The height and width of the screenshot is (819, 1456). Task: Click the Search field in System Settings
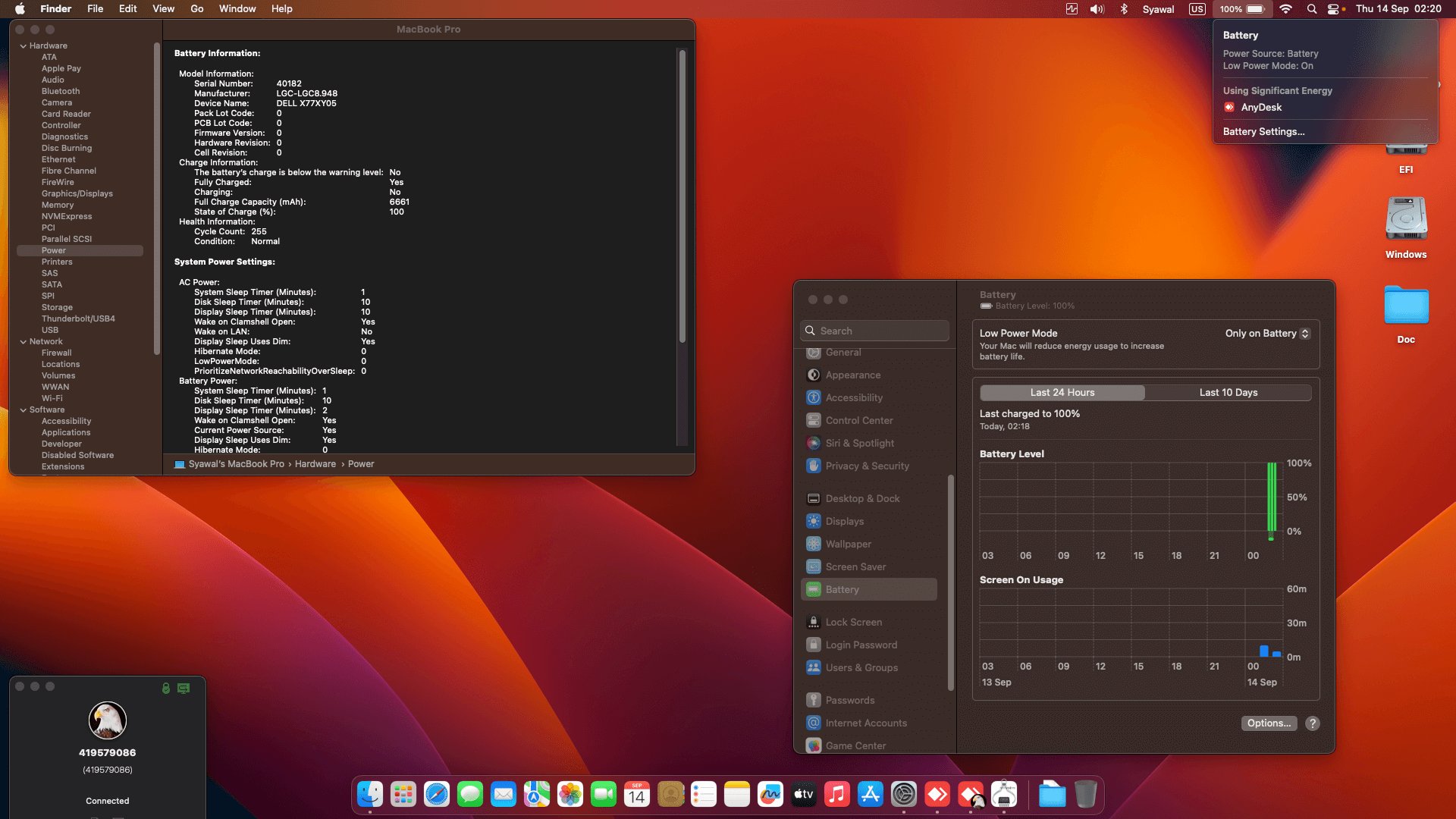[874, 331]
